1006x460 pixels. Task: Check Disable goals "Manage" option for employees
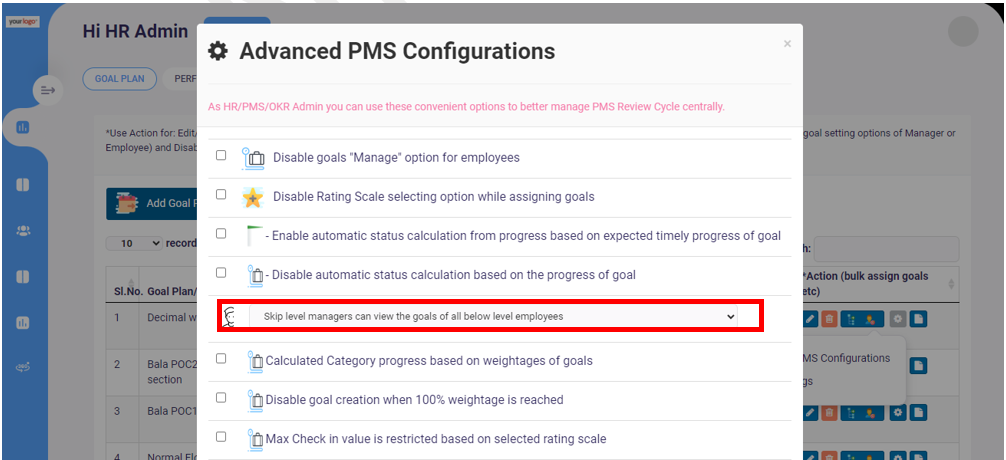point(221,155)
